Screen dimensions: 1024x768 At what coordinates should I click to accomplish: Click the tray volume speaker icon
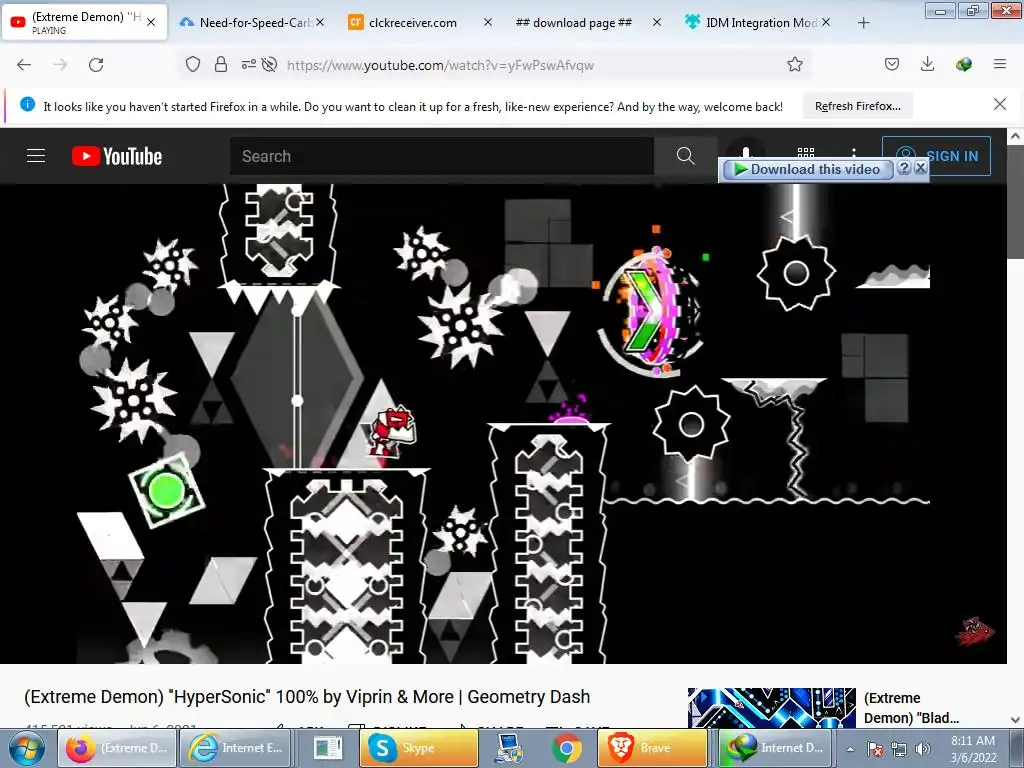pos(922,749)
